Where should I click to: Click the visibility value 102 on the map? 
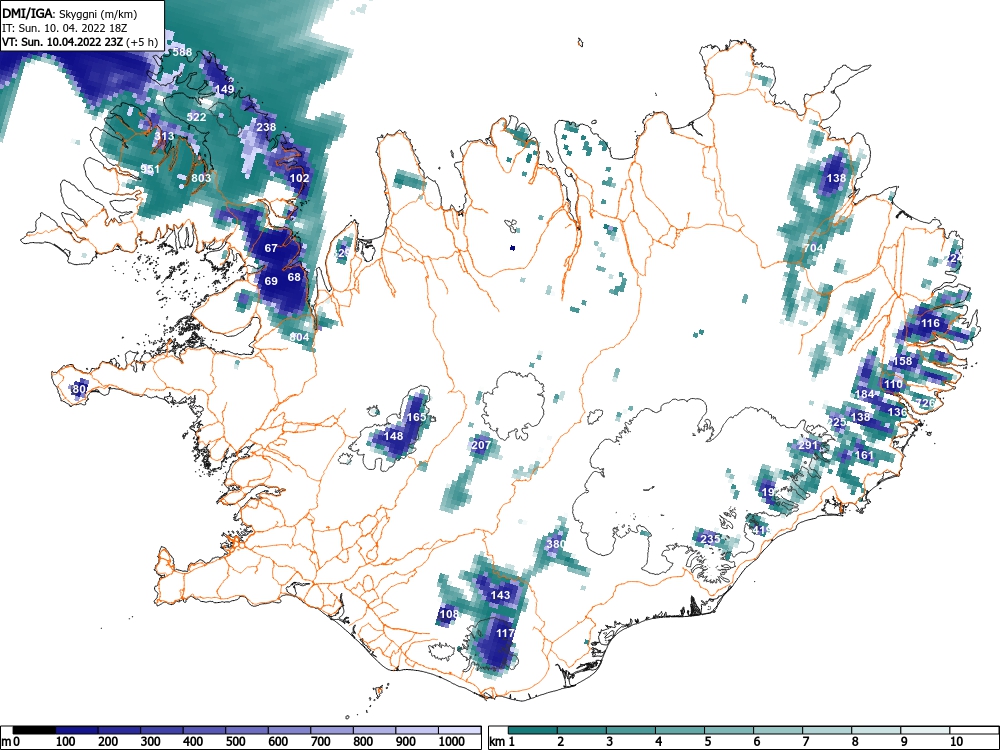coord(299,178)
